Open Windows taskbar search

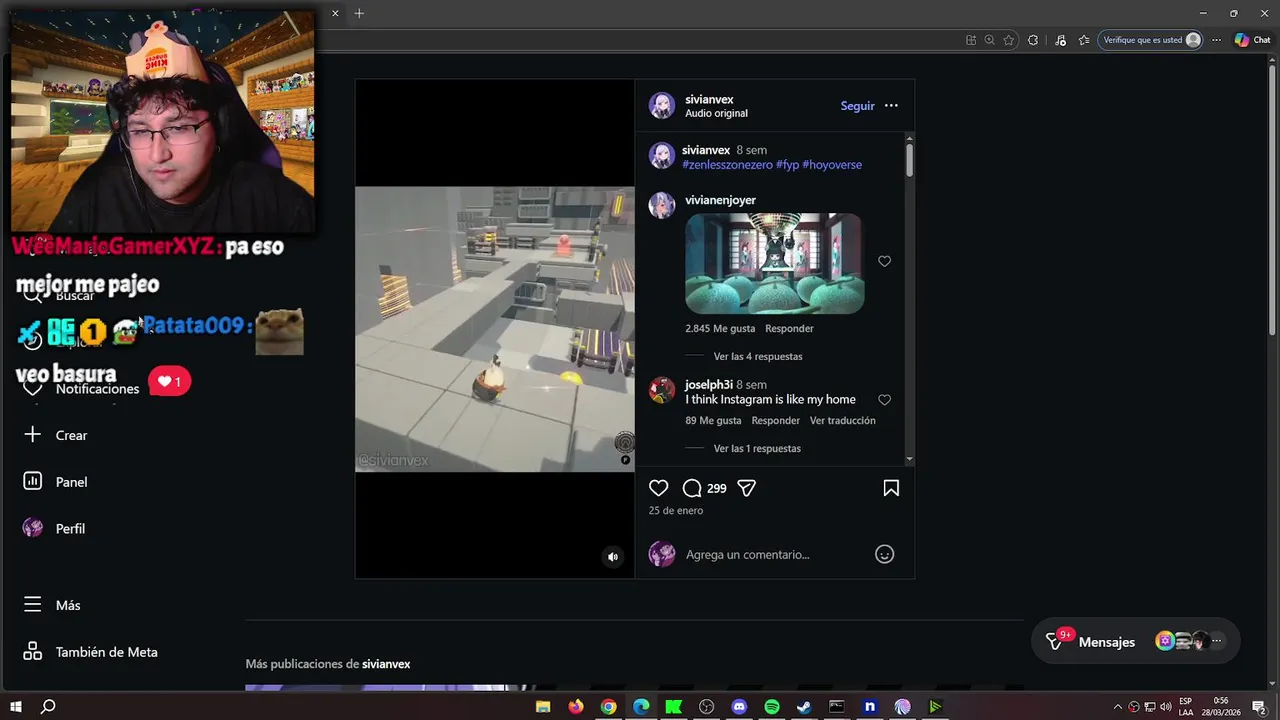(47, 707)
